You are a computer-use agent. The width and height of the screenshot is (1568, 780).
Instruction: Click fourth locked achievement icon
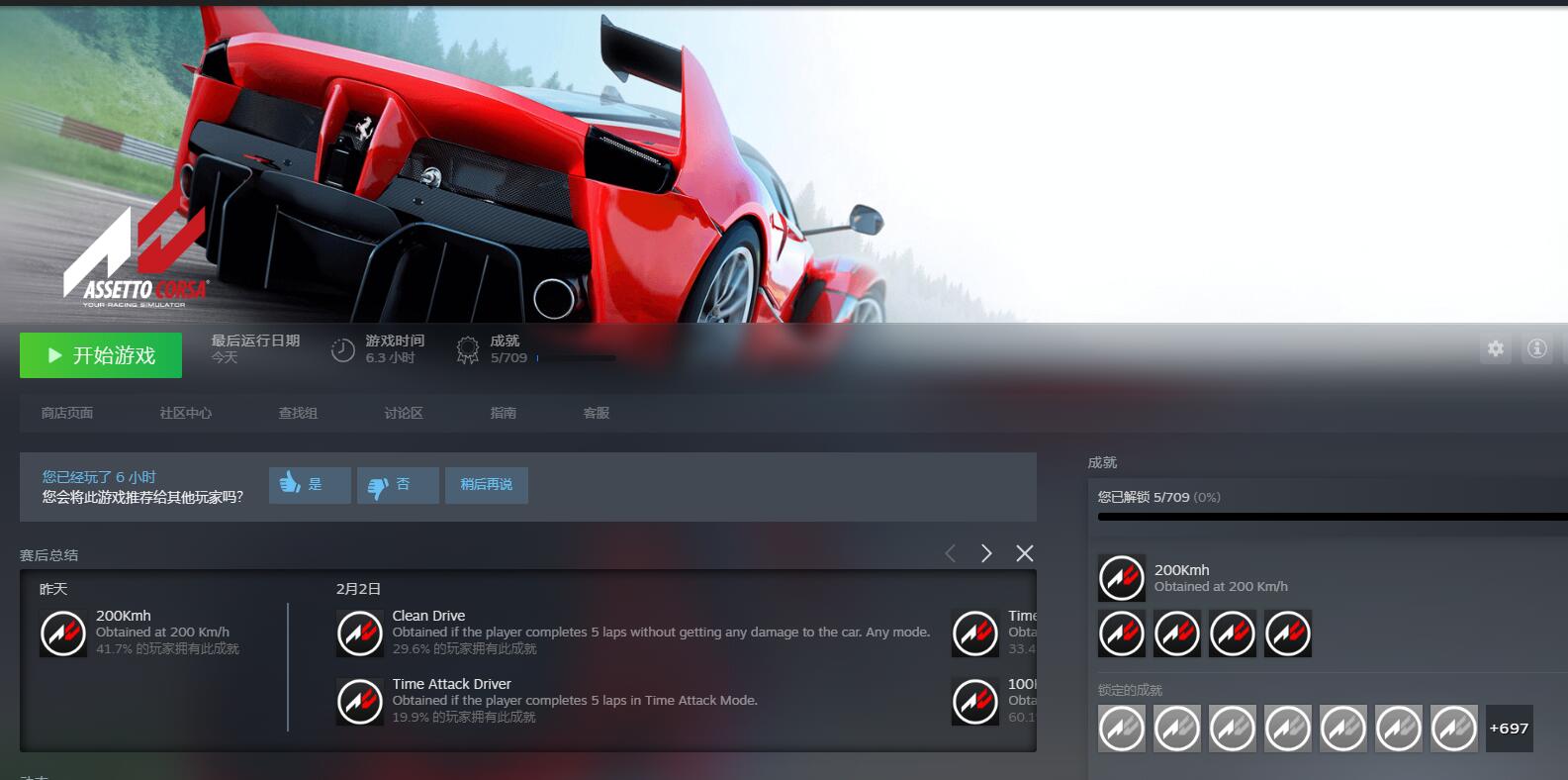(x=1288, y=729)
